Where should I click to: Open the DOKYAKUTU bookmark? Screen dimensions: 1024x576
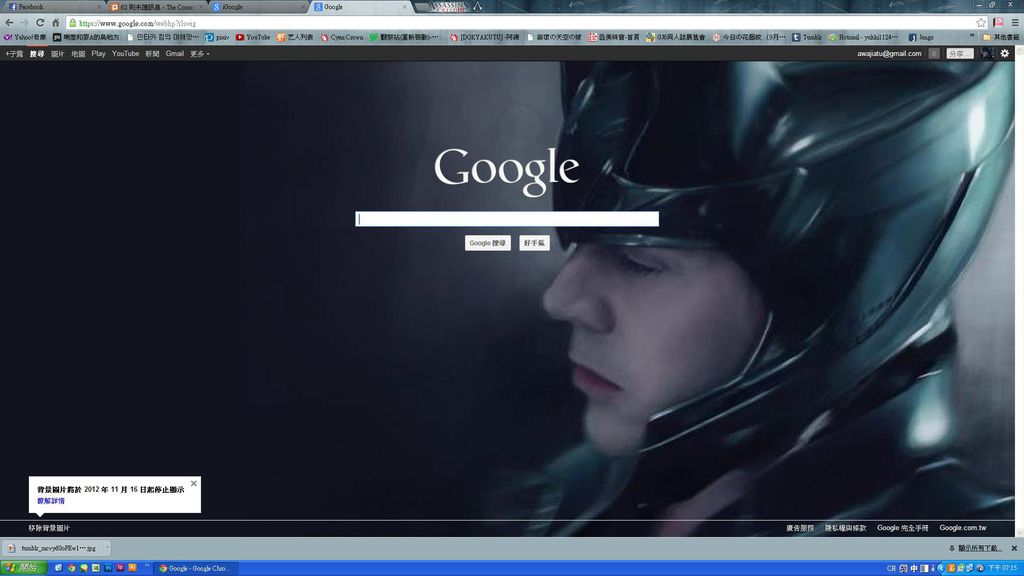click(484, 37)
